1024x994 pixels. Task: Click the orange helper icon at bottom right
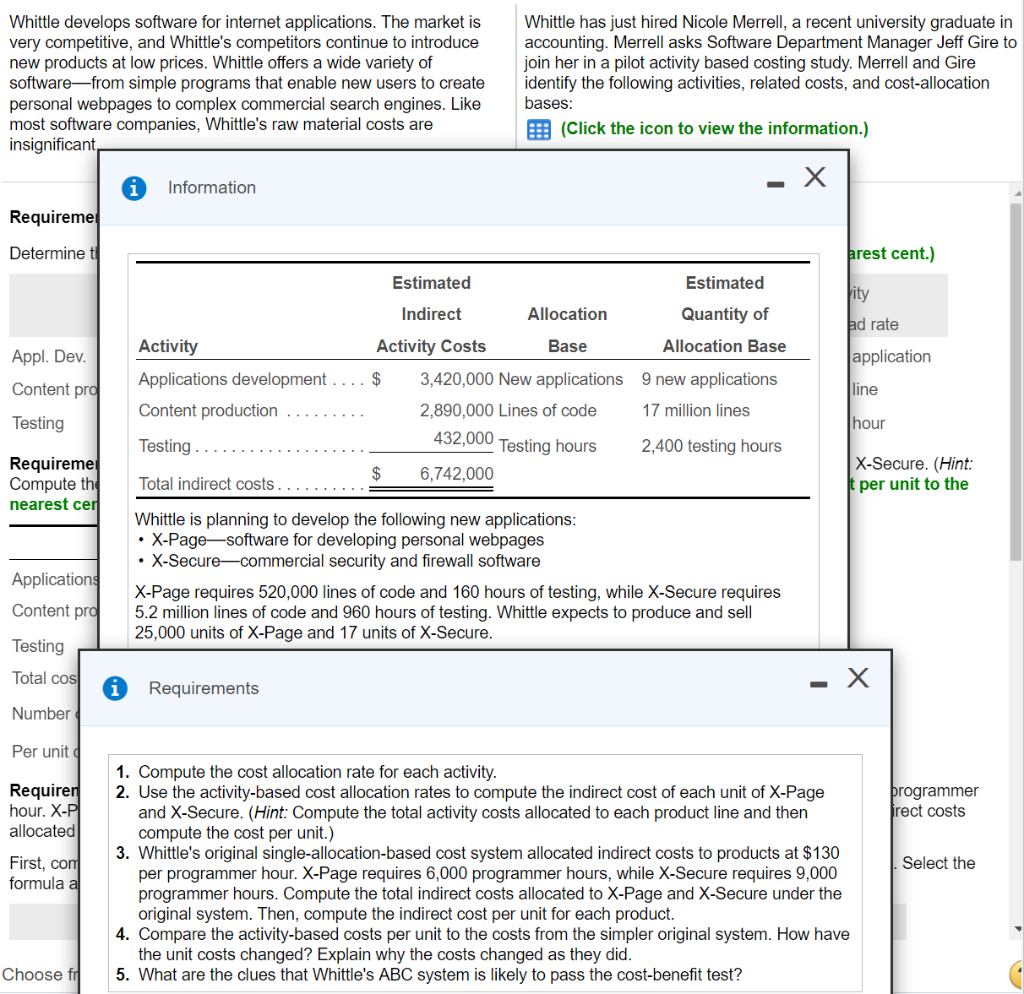1018,972
